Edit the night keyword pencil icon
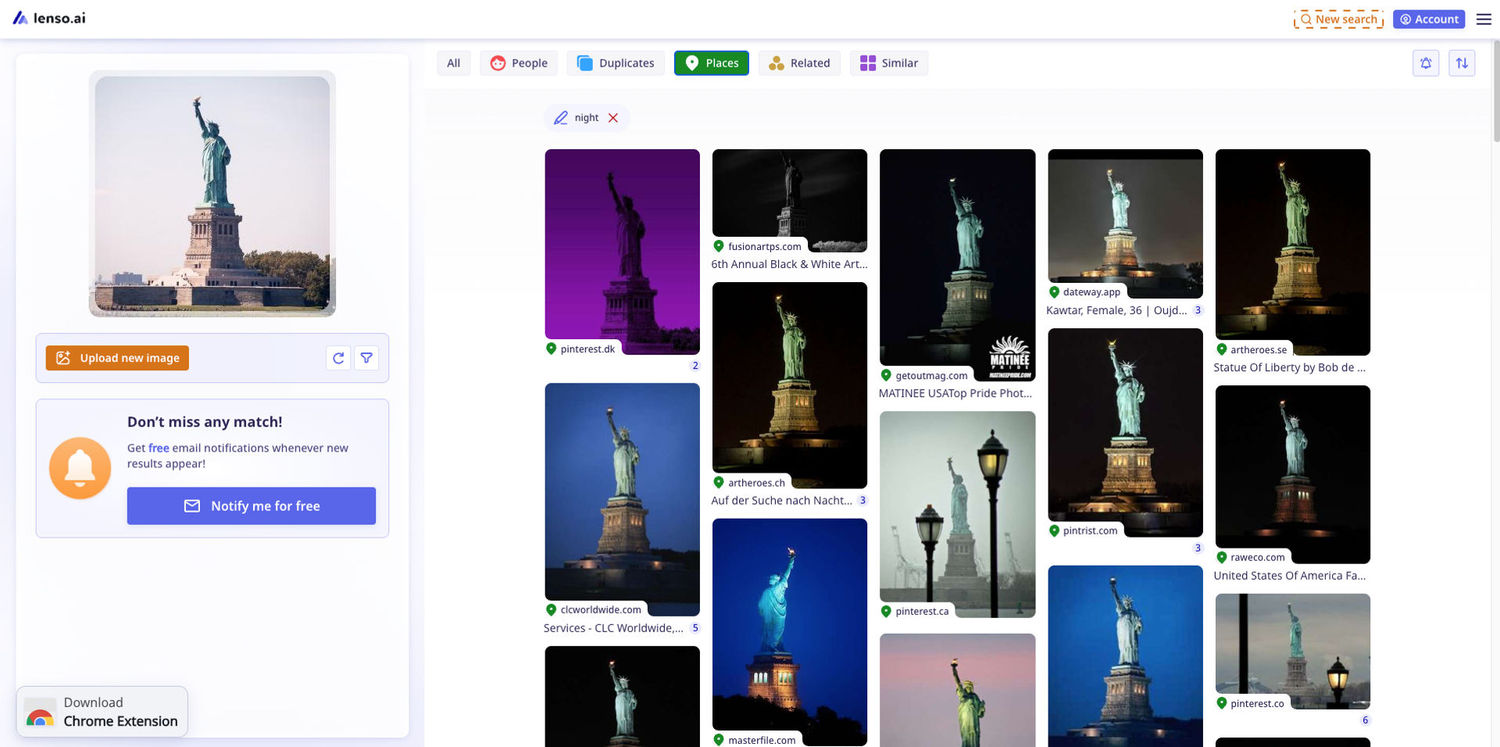The image size is (1500, 747). [x=560, y=118]
